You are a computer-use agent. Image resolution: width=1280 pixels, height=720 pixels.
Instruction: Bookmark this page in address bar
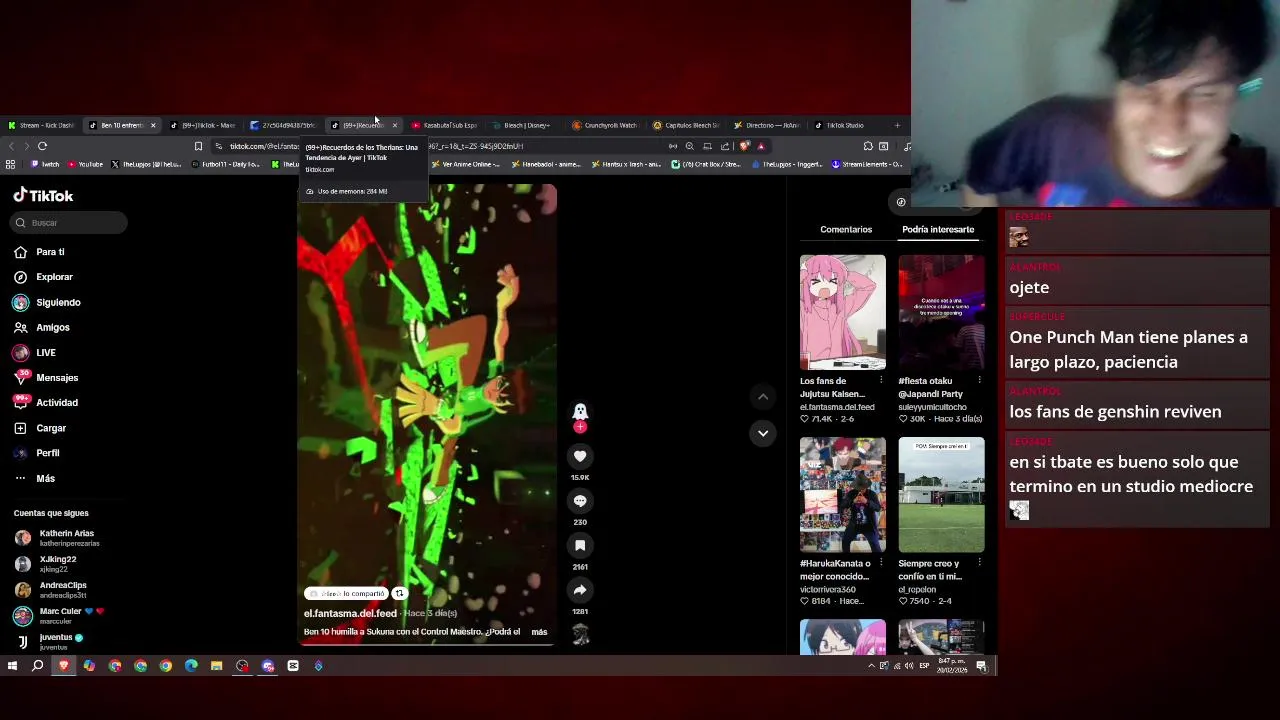(x=198, y=146)
